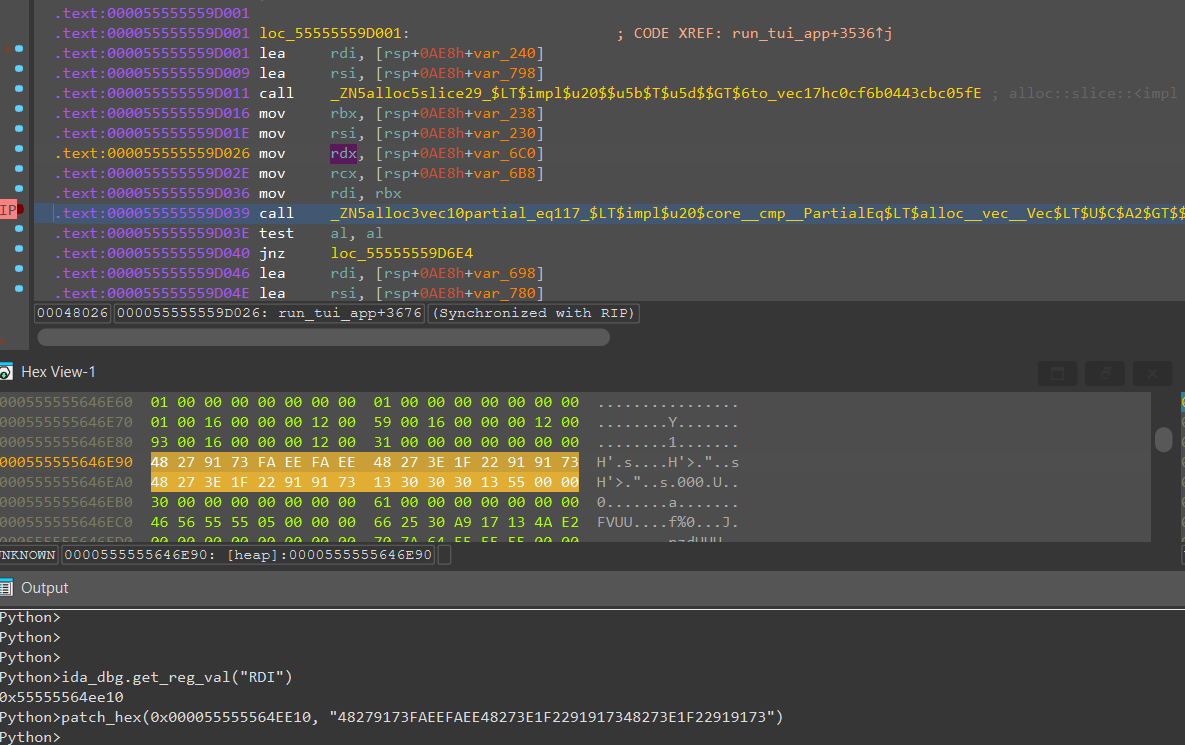The height and width of the screenshot is (745, 1185).
Task: Click the jnz mnemonic at 55555559D040
Action: (x=272, y=253)
